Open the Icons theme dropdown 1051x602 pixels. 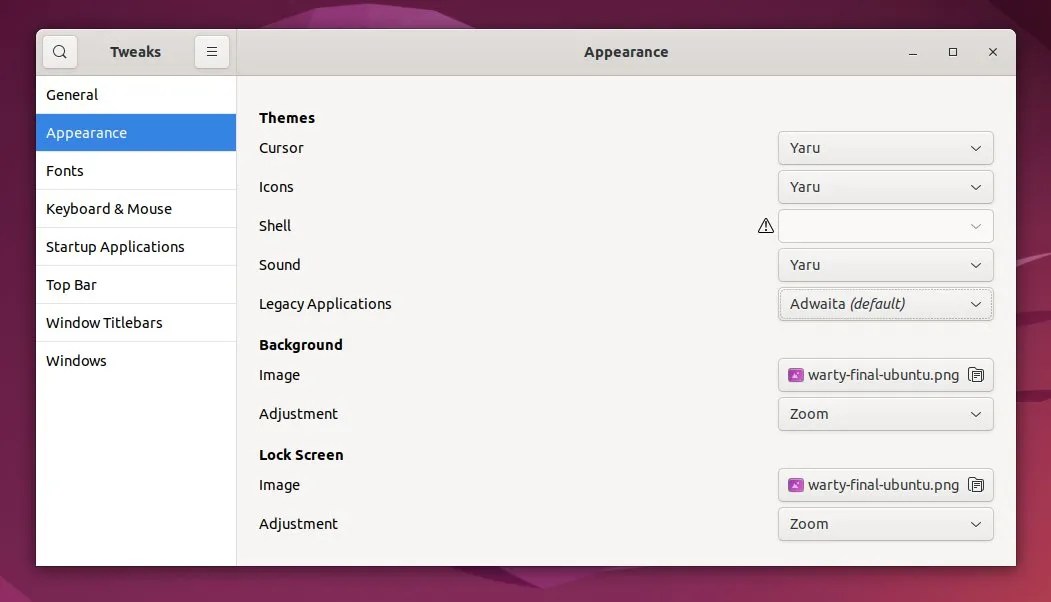[885, 187]
